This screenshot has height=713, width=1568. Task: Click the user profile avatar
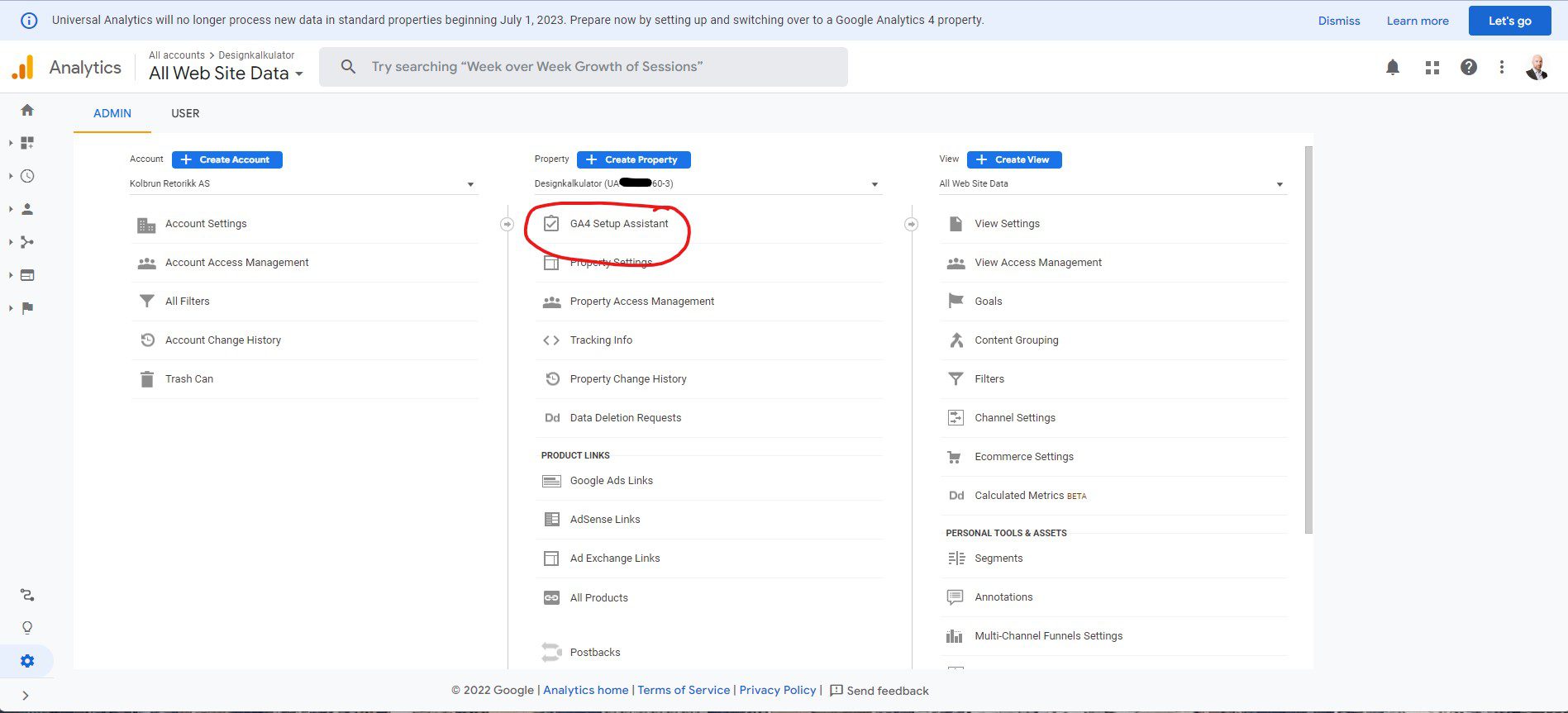(x=1537, y=68)
